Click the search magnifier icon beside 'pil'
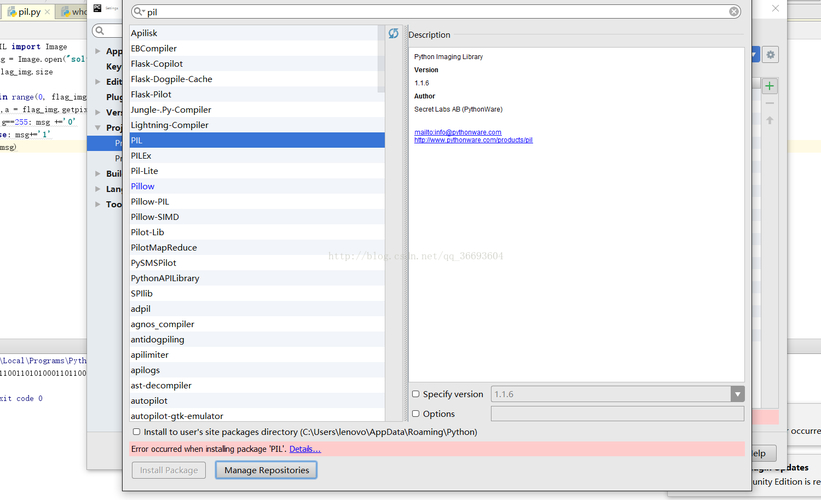The width and height of the screenshot is (821, 500). pyautogui.click(x=138, y=12)
